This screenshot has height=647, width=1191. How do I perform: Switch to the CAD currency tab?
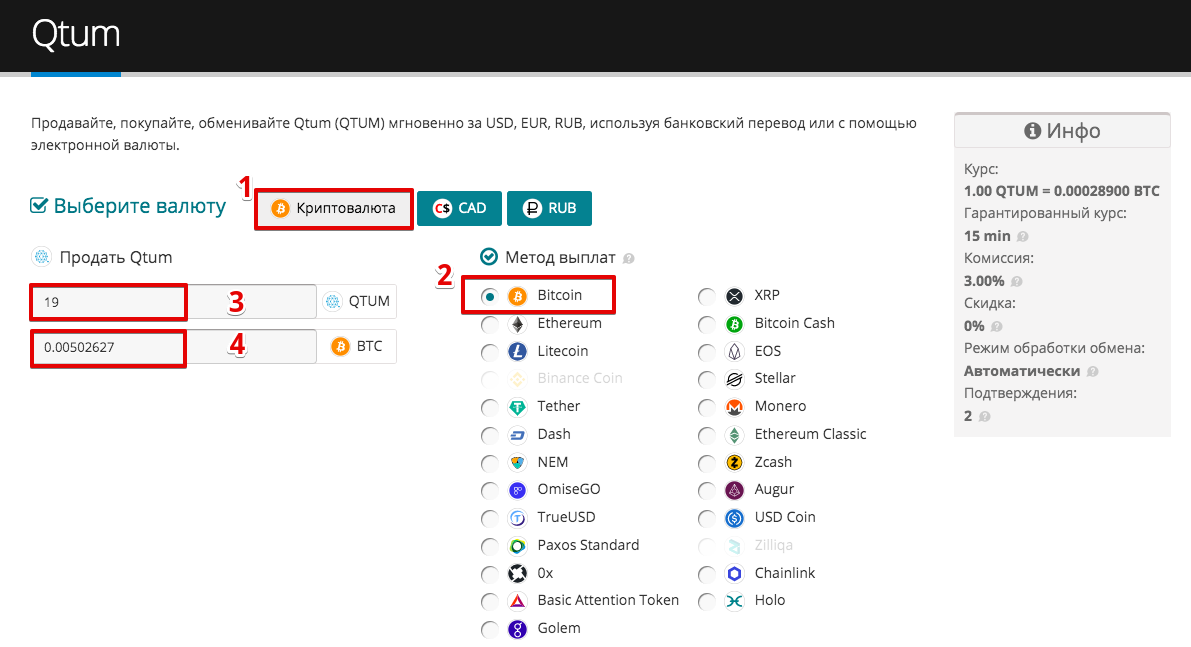459,209
